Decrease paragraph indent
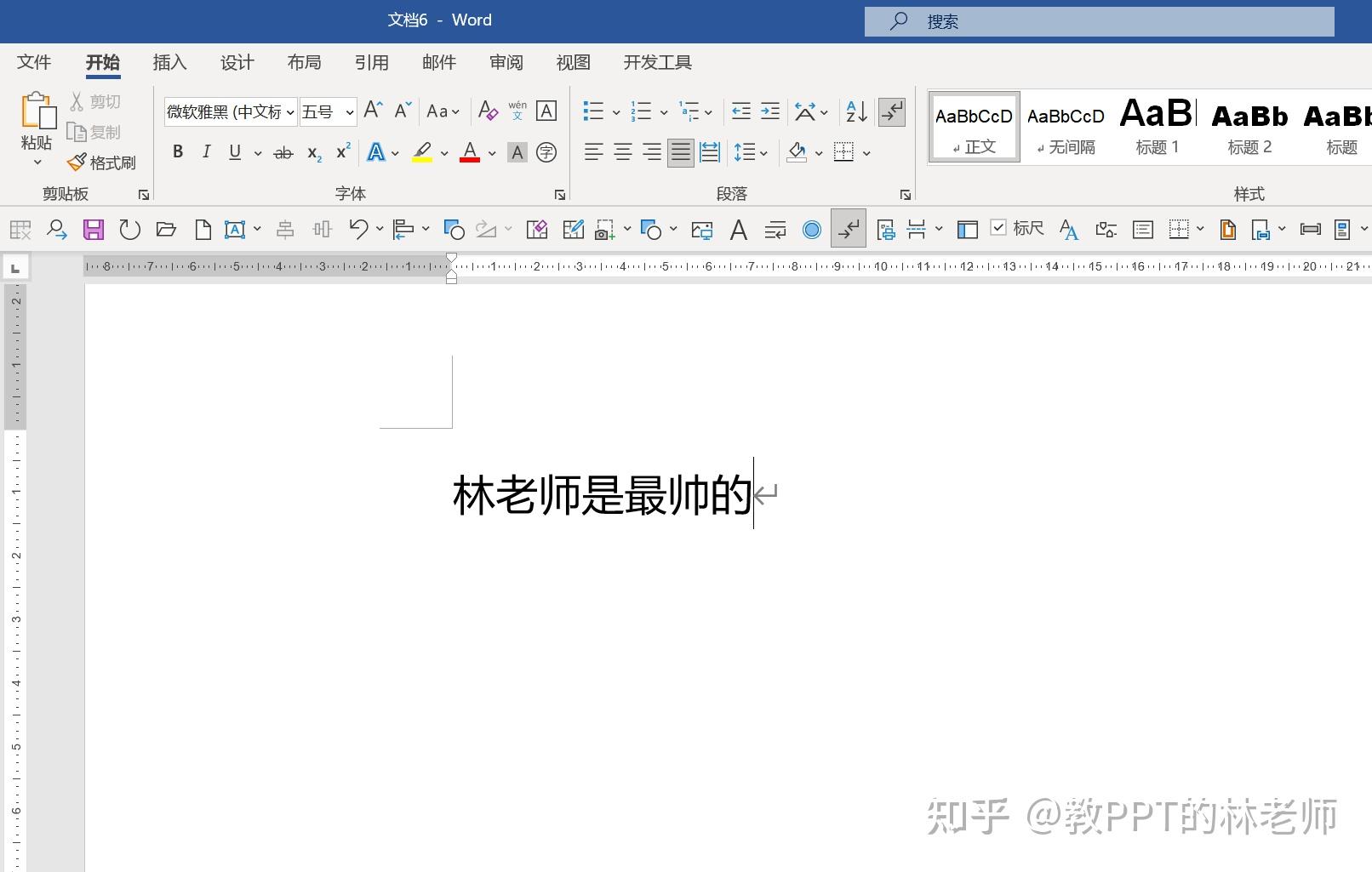This screenshot has width=1372, height=872. point(741,111)
